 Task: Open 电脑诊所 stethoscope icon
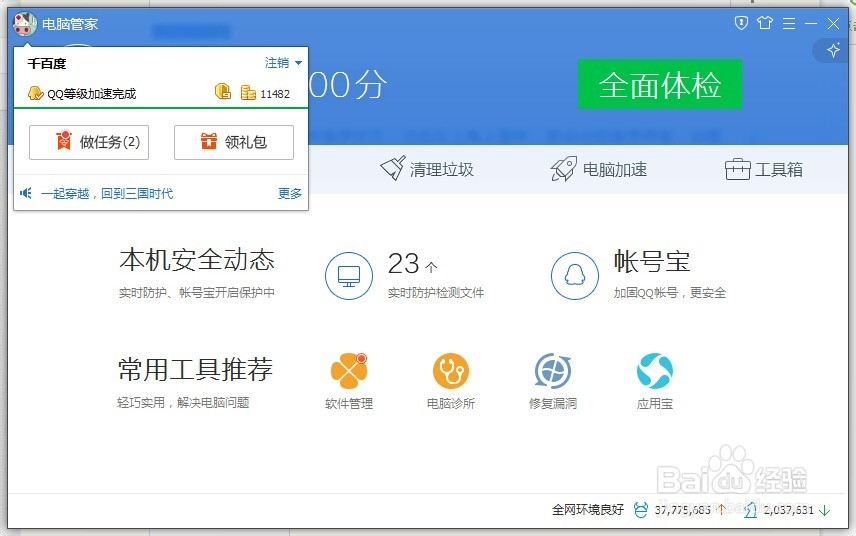click(x=451, y=371)
